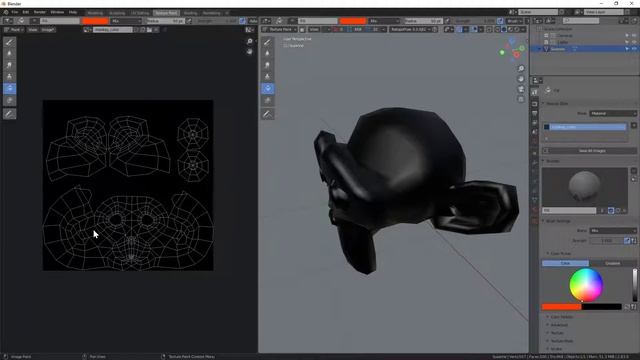Open the File menu
The image size is (640, 360).
pos(15,12)
